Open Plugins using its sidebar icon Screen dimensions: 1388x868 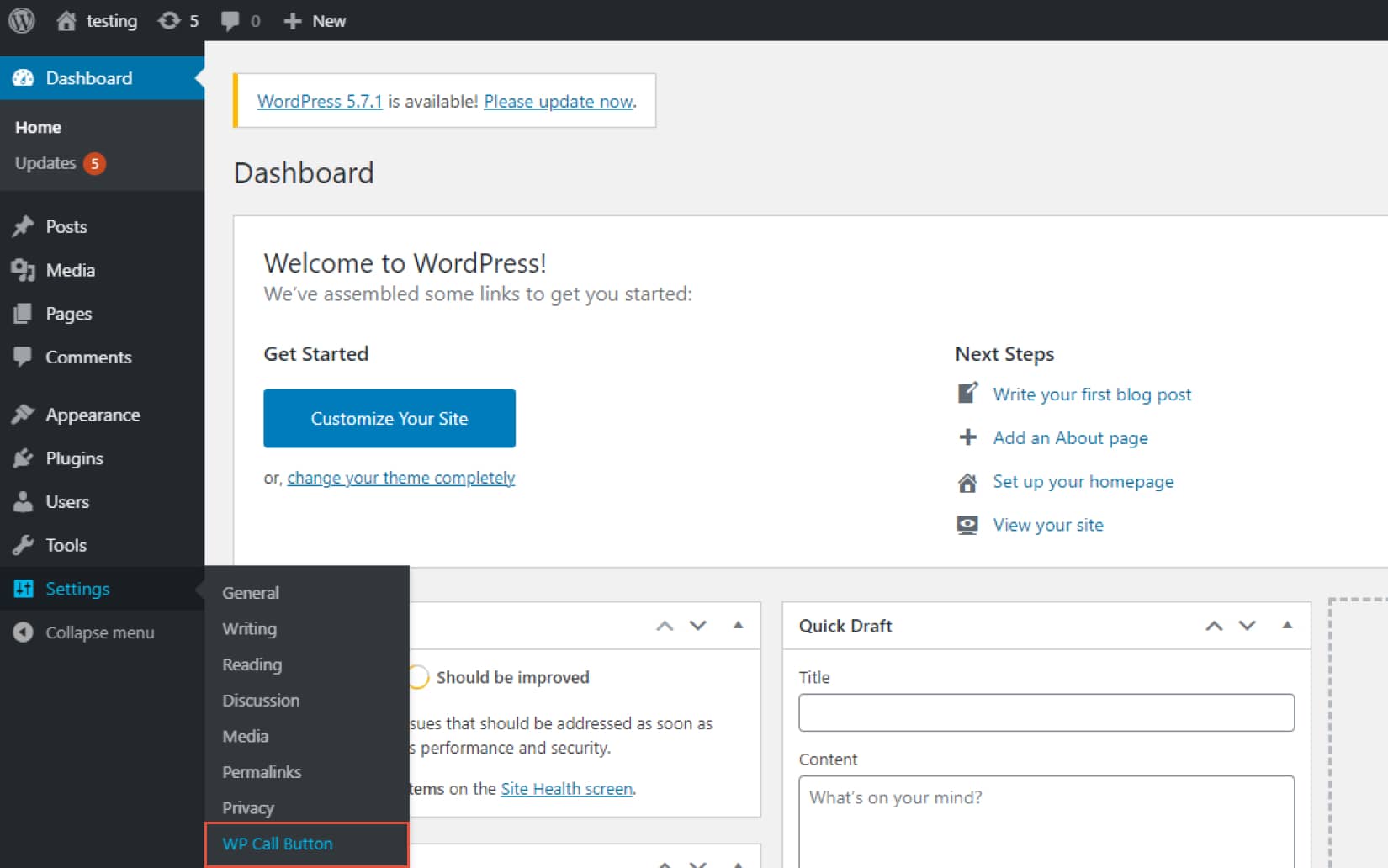[24, 458]
